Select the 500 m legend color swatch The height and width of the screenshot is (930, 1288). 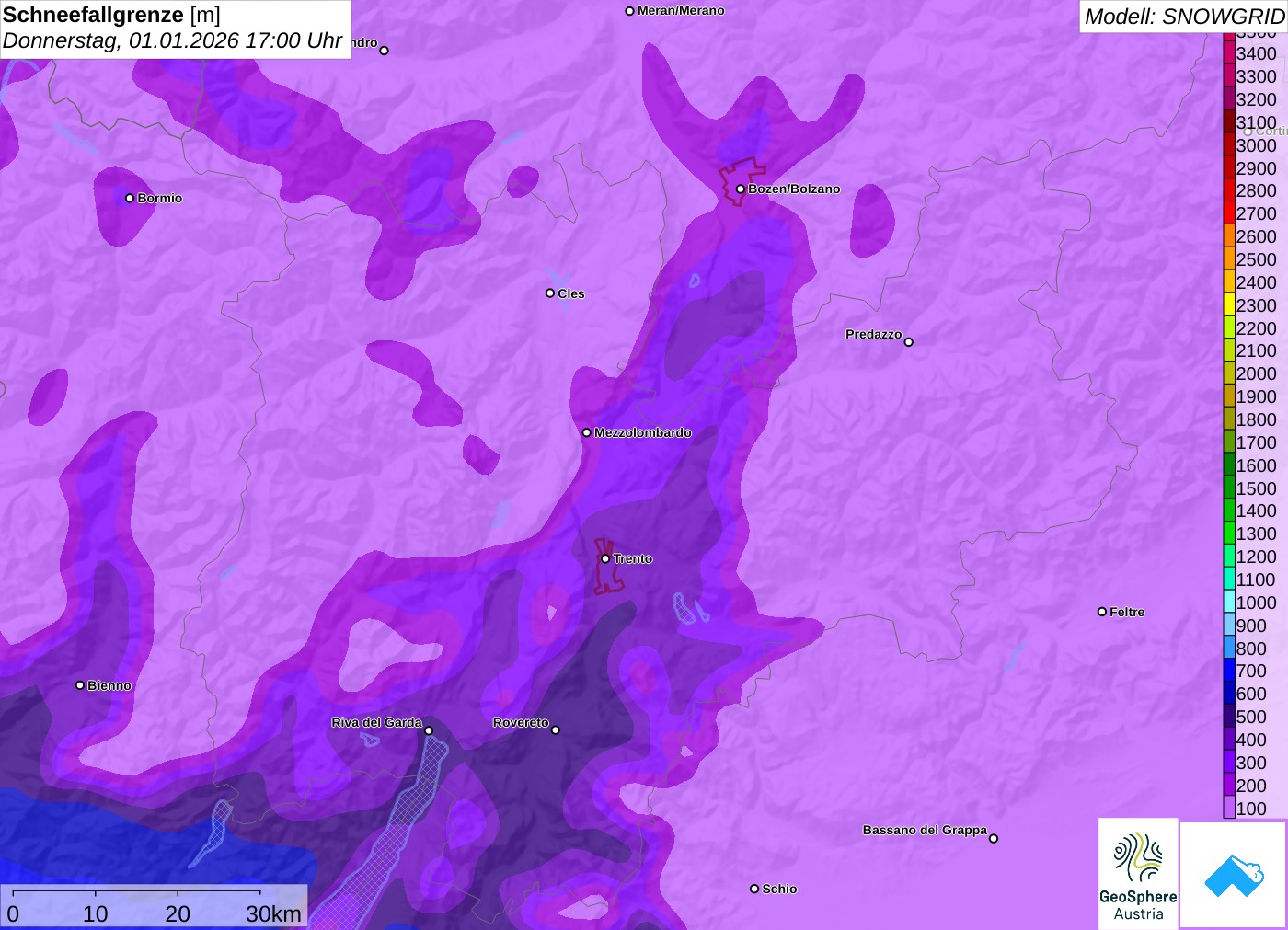[1229, 717]
